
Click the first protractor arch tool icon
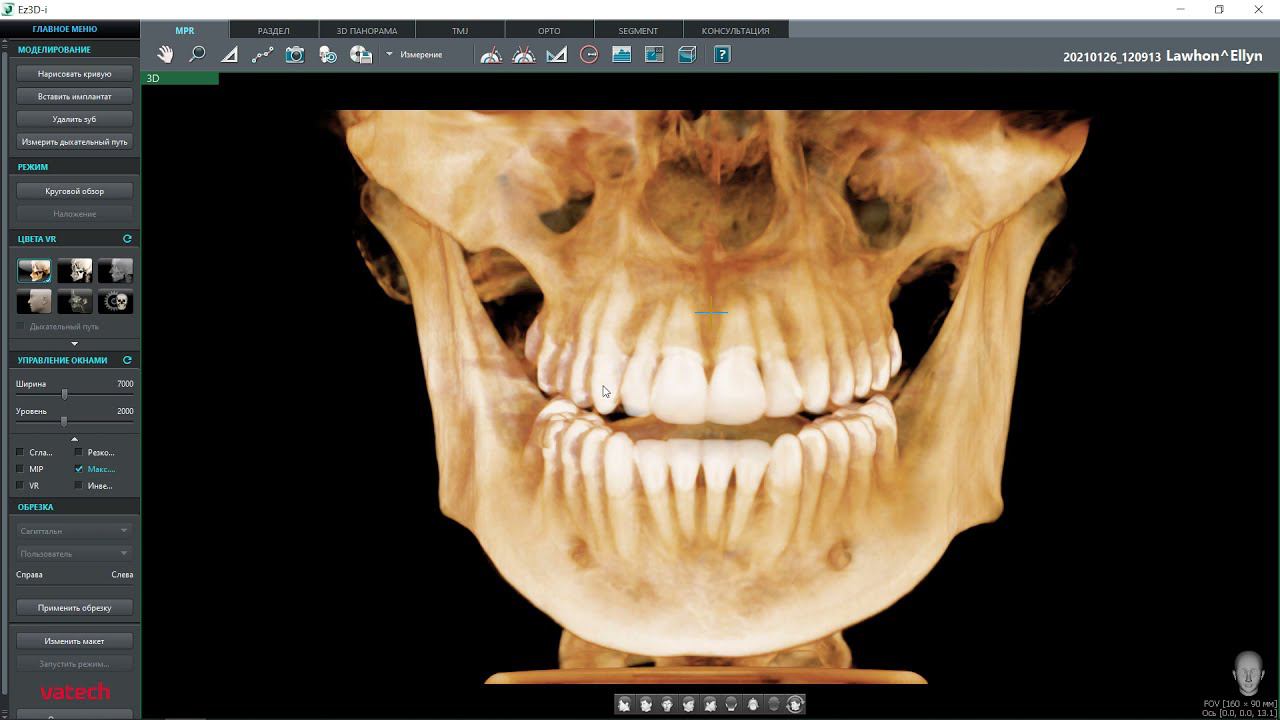pos(491,55)
